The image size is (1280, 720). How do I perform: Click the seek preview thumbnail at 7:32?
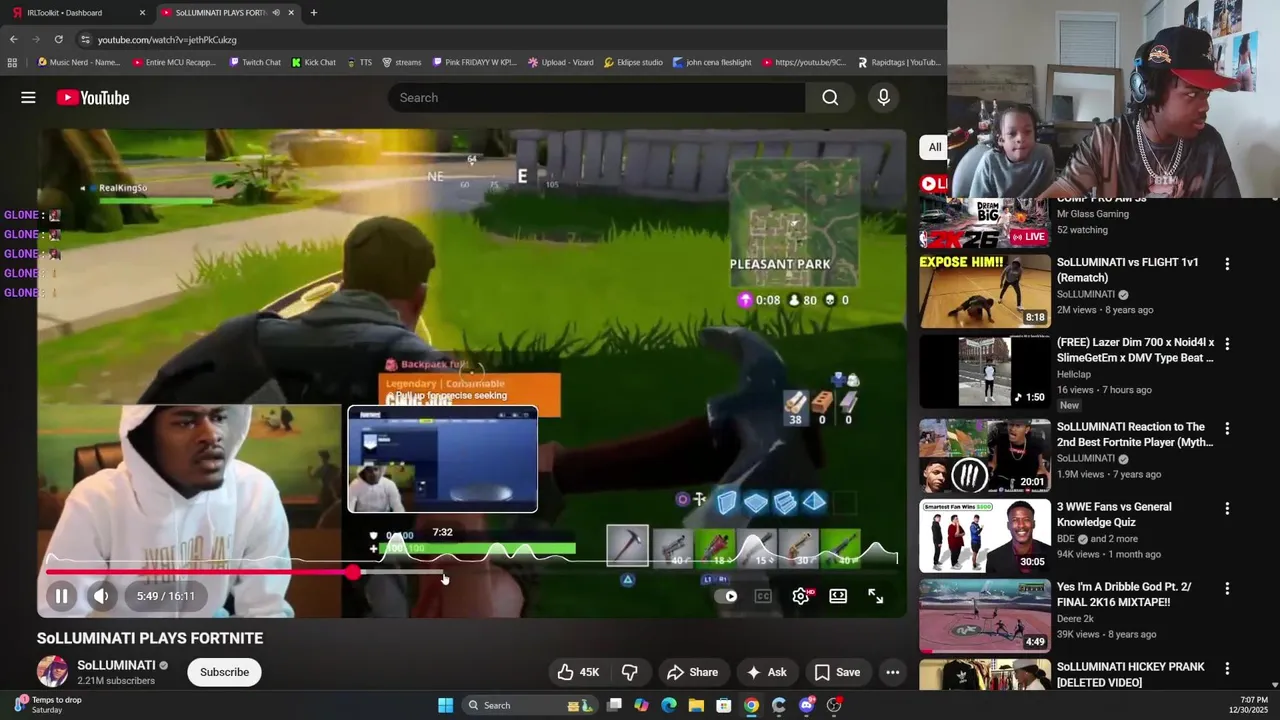[x=442, y=459]
